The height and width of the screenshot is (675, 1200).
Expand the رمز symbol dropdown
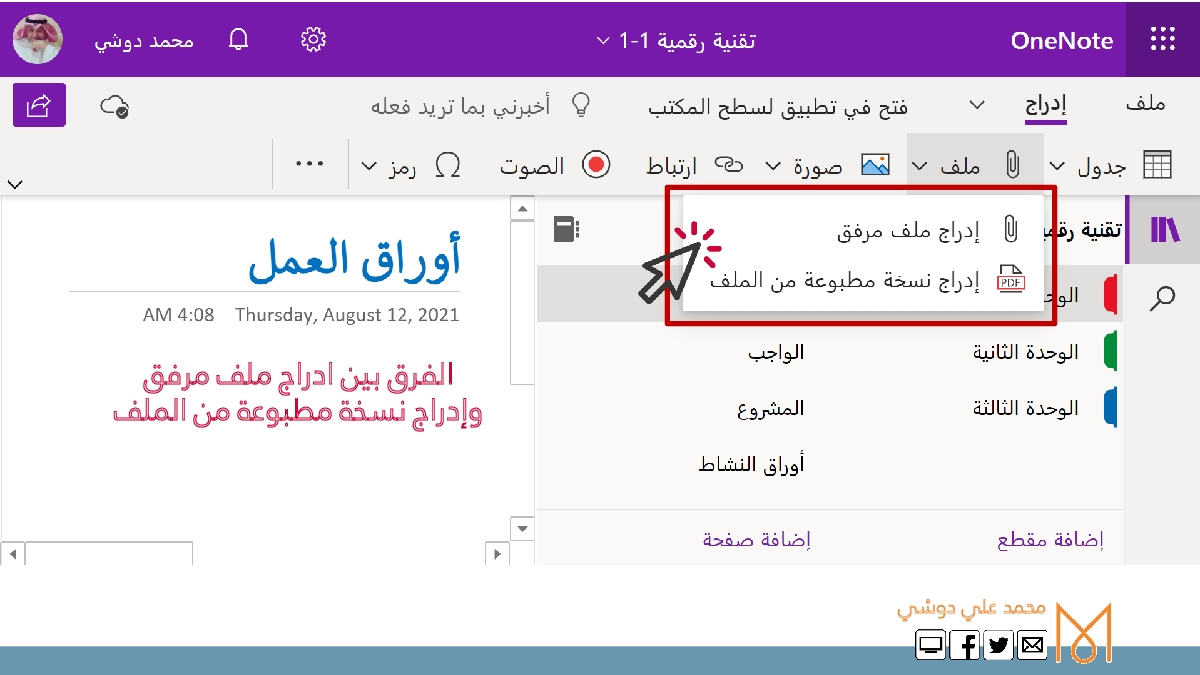tap(369, 166)
